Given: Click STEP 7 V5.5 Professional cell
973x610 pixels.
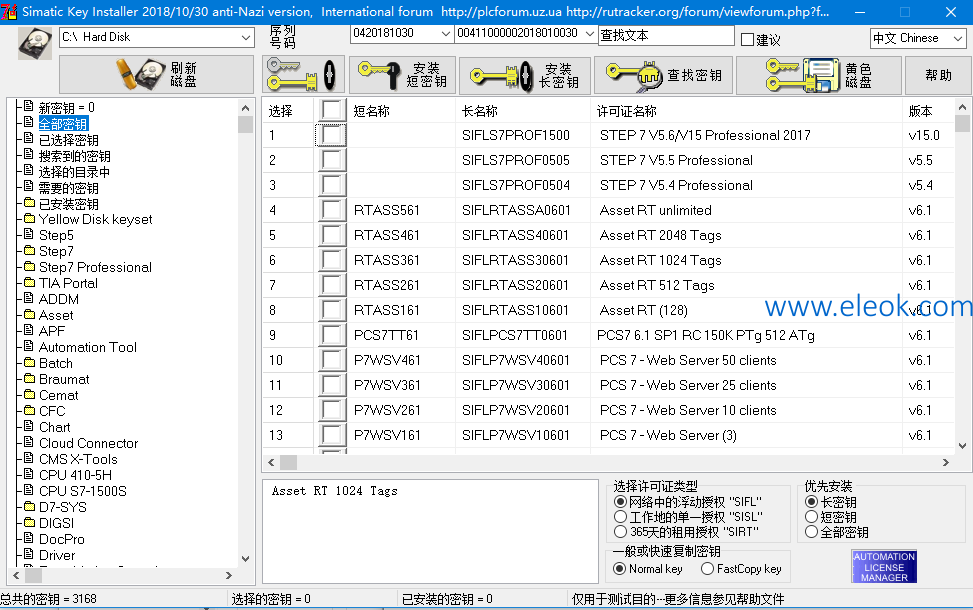Looking at the screenshot, I should 676,160.
